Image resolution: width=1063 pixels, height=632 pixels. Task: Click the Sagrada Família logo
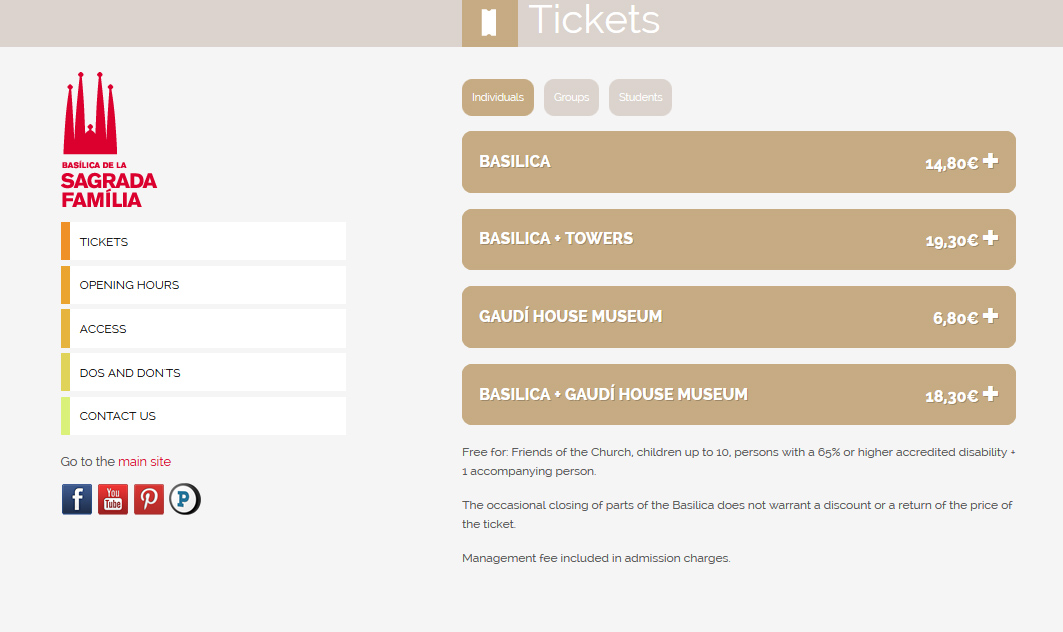tap(108, 140)
